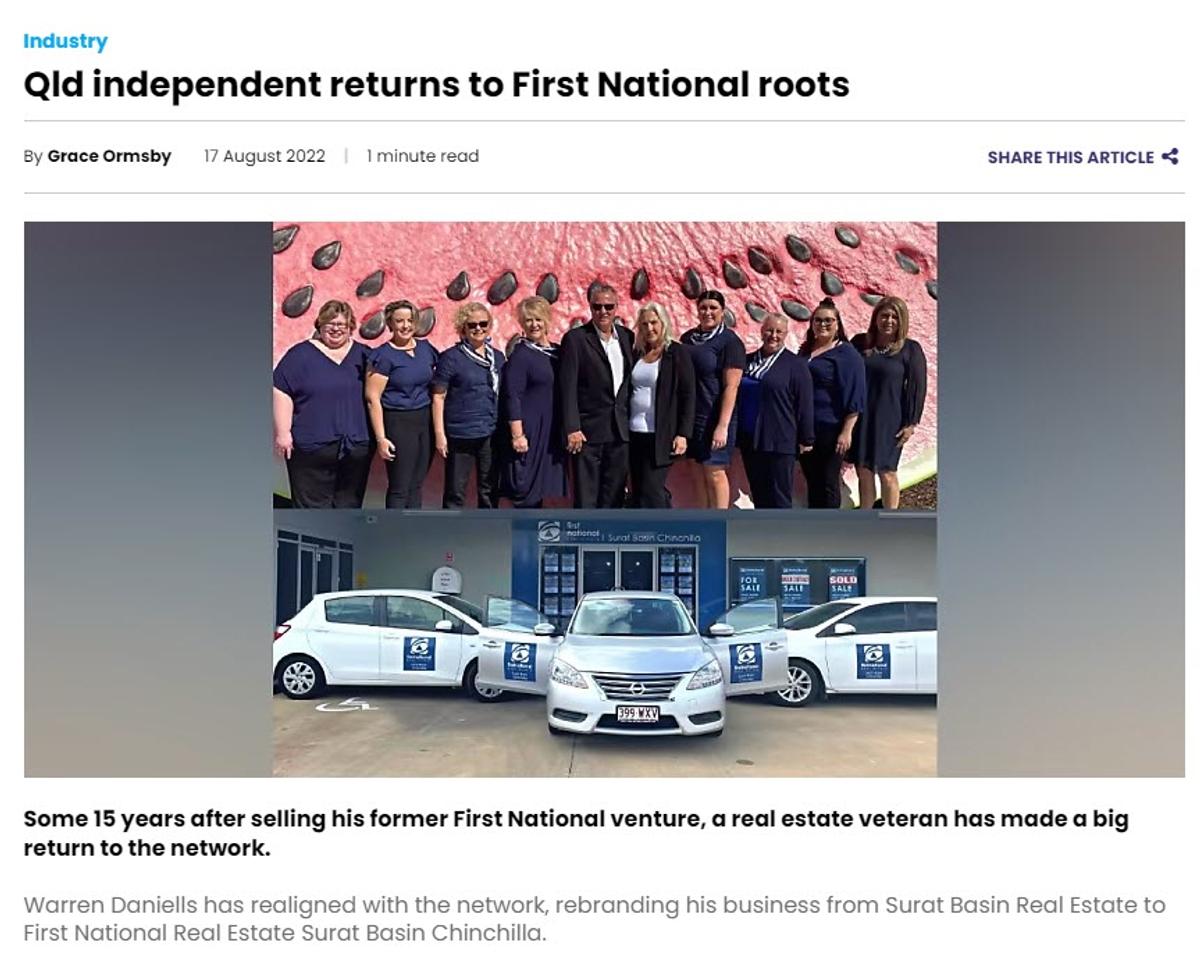Click the First National logo on right white car
The width and height of the screenshot is (1200, 954).
click(x=873, y=661)
